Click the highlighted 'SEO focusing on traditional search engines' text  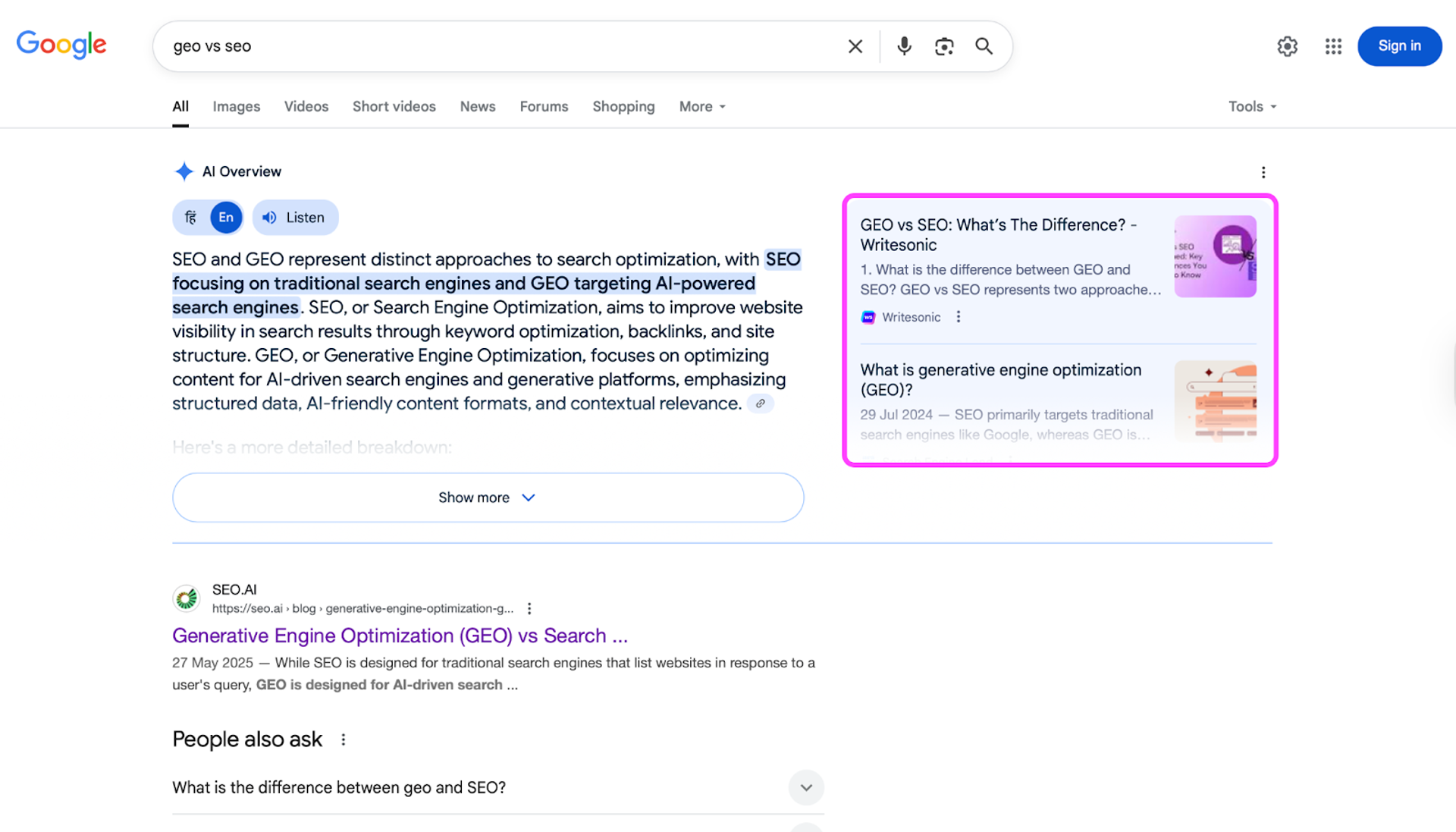tap(486, 283)
